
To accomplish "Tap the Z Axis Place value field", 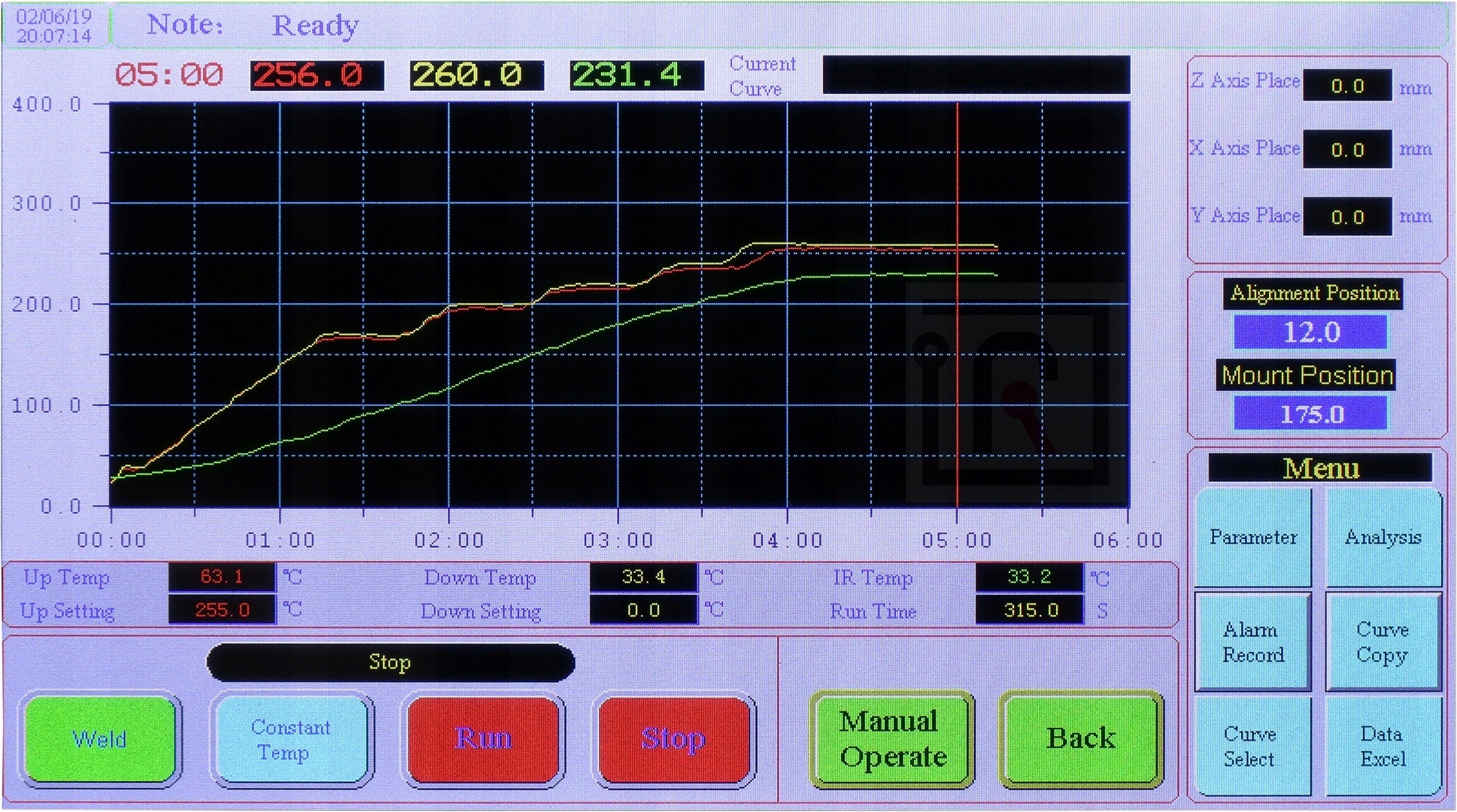I will coord(1346,86).
